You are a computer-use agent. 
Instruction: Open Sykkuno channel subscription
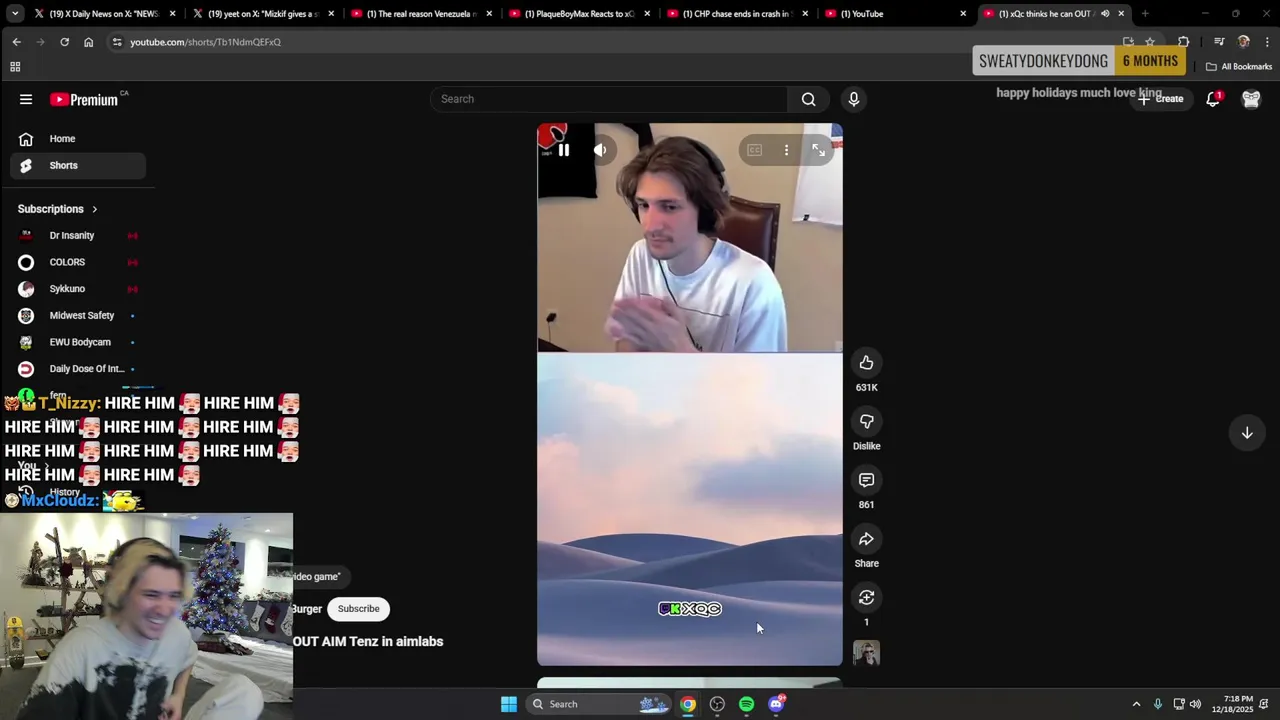78,289
